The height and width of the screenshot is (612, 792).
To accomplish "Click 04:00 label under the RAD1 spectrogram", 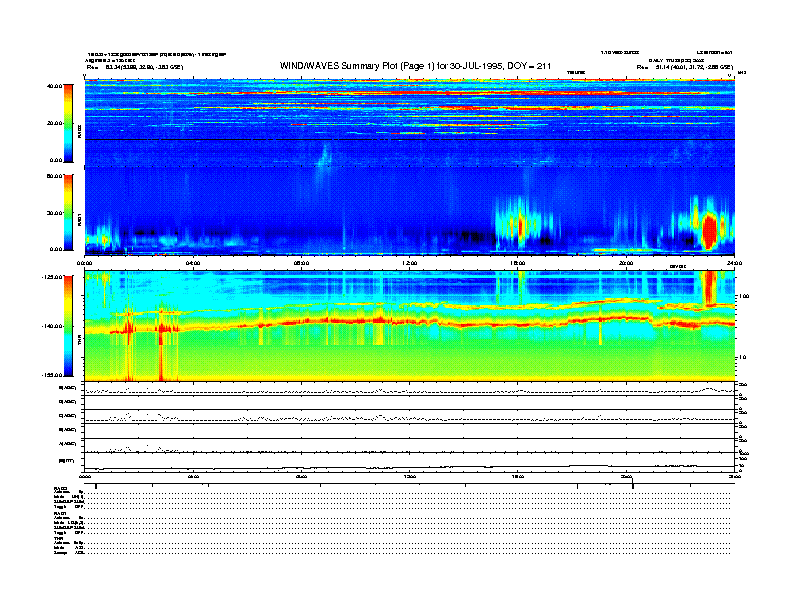I will tap(193, 263).
